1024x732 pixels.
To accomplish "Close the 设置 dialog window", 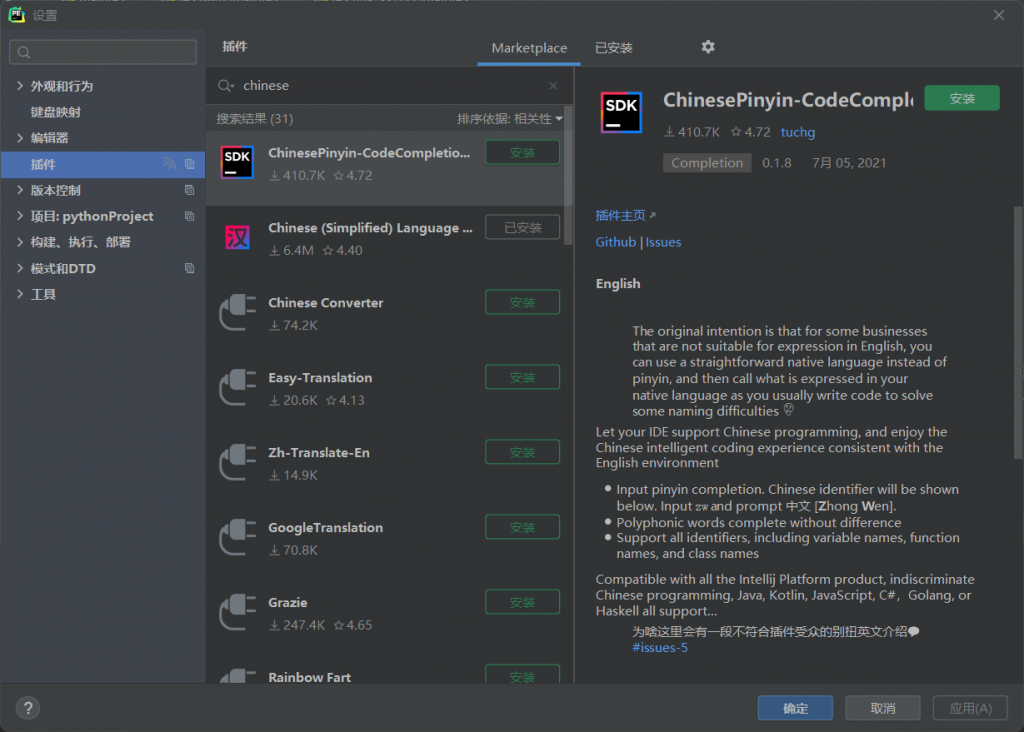I will click(999, 15).
